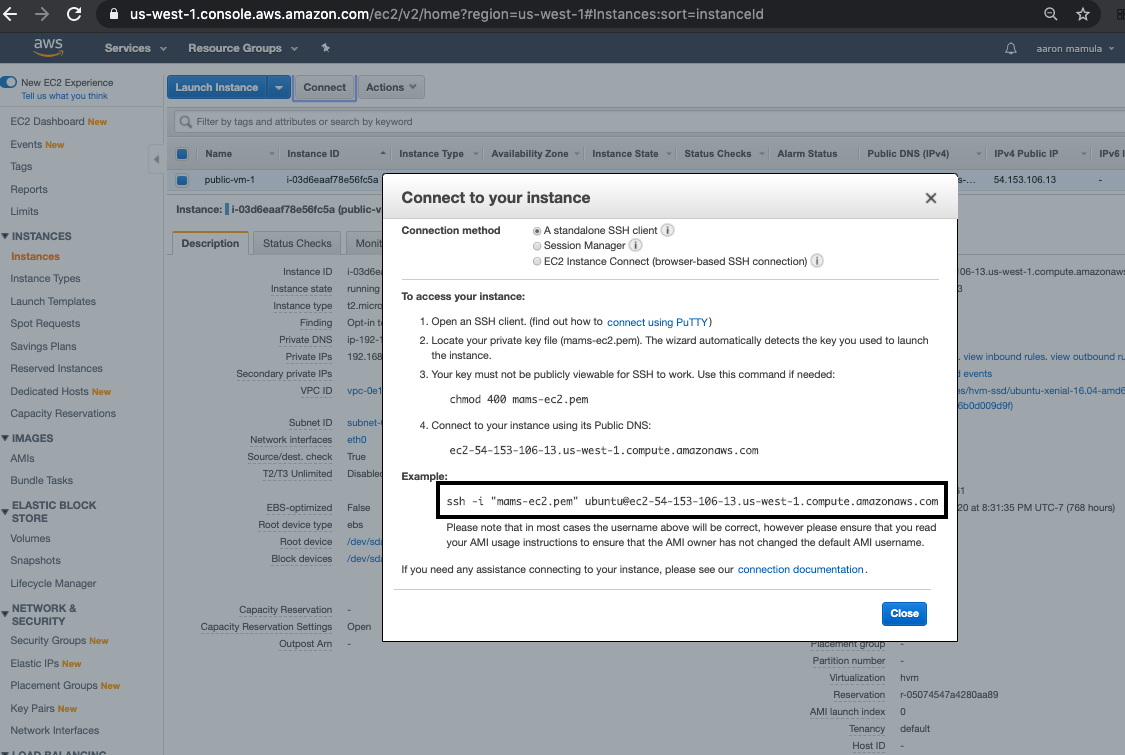Sort by Instance ID column header
The image size is (1125, 755).
pos(313,154)
